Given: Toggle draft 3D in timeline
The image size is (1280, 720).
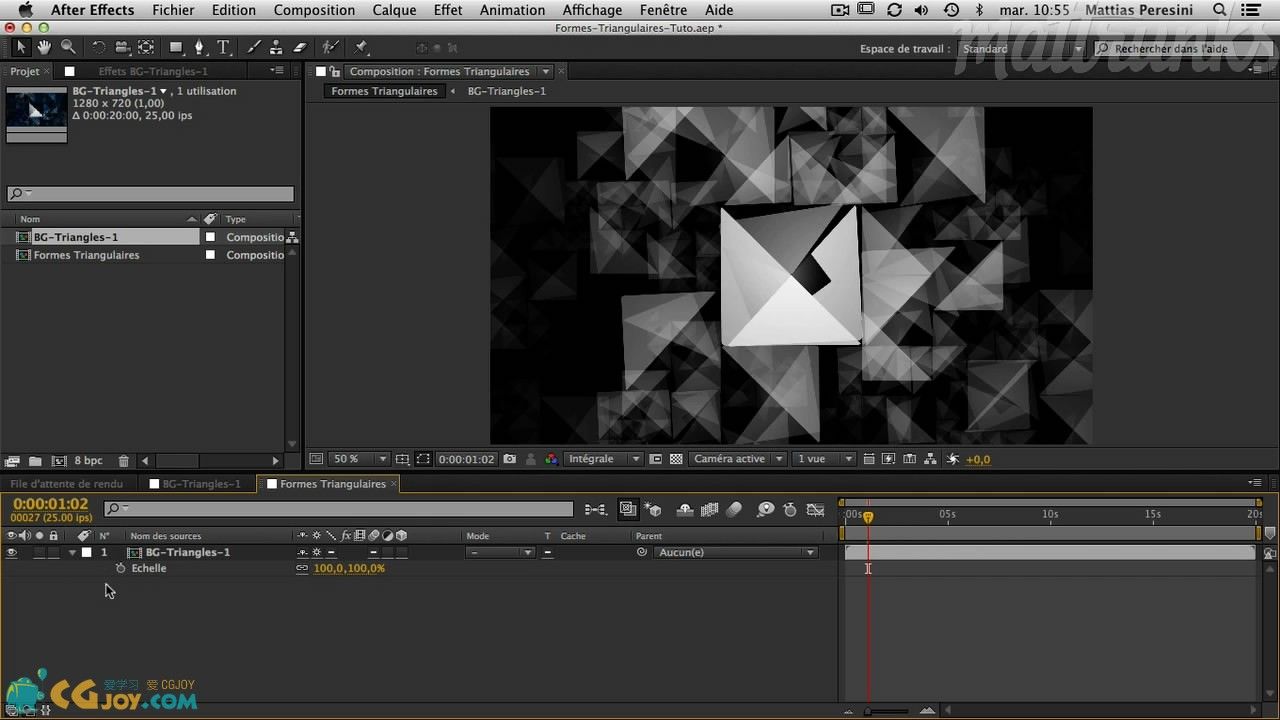Looking at the screenshot, I should tap(653, 510).
